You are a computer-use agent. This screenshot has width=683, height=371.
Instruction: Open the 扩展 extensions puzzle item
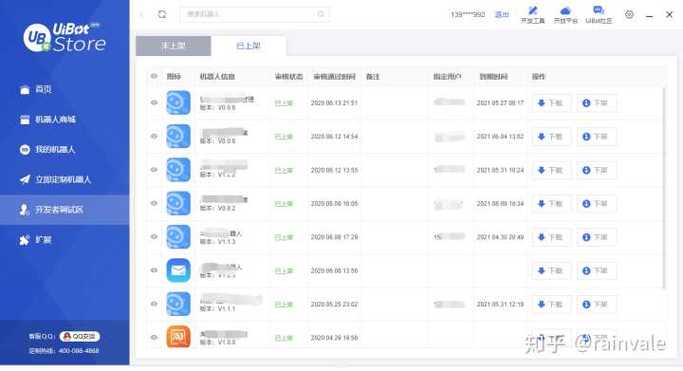click(x=36, y=240)
